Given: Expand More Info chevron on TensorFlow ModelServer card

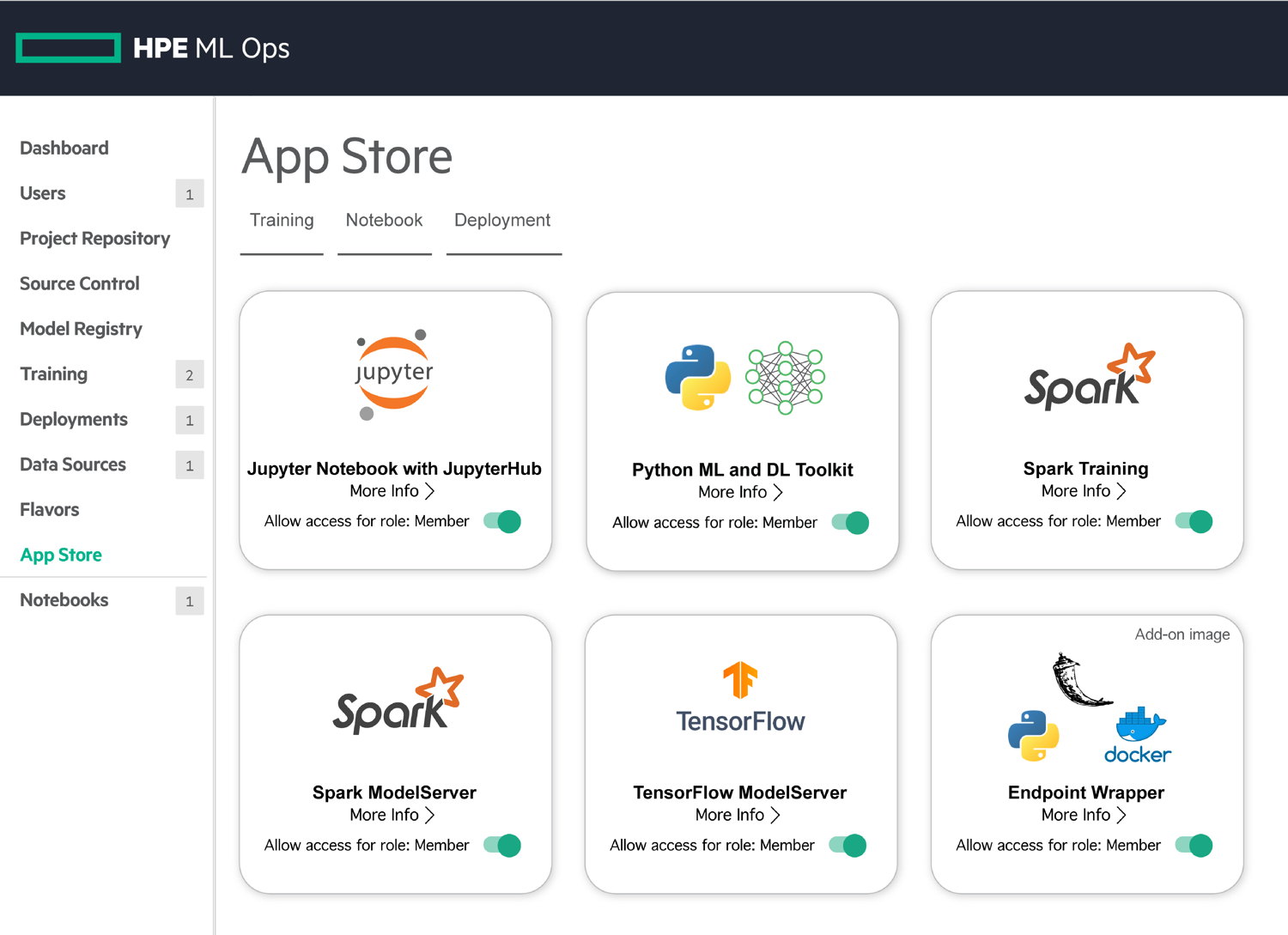Looking at the screenshot, I should [x=775, y=815].
